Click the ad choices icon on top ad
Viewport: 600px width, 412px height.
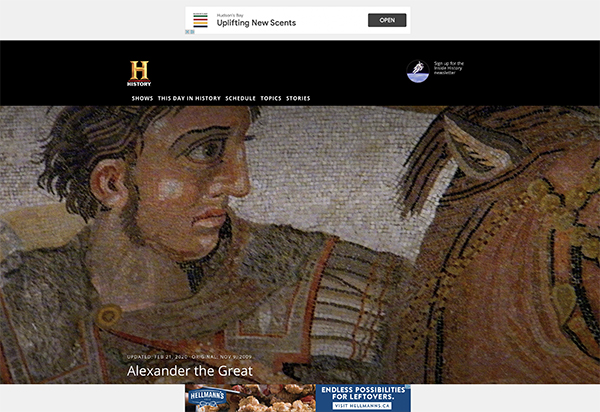tap(190, 32)
